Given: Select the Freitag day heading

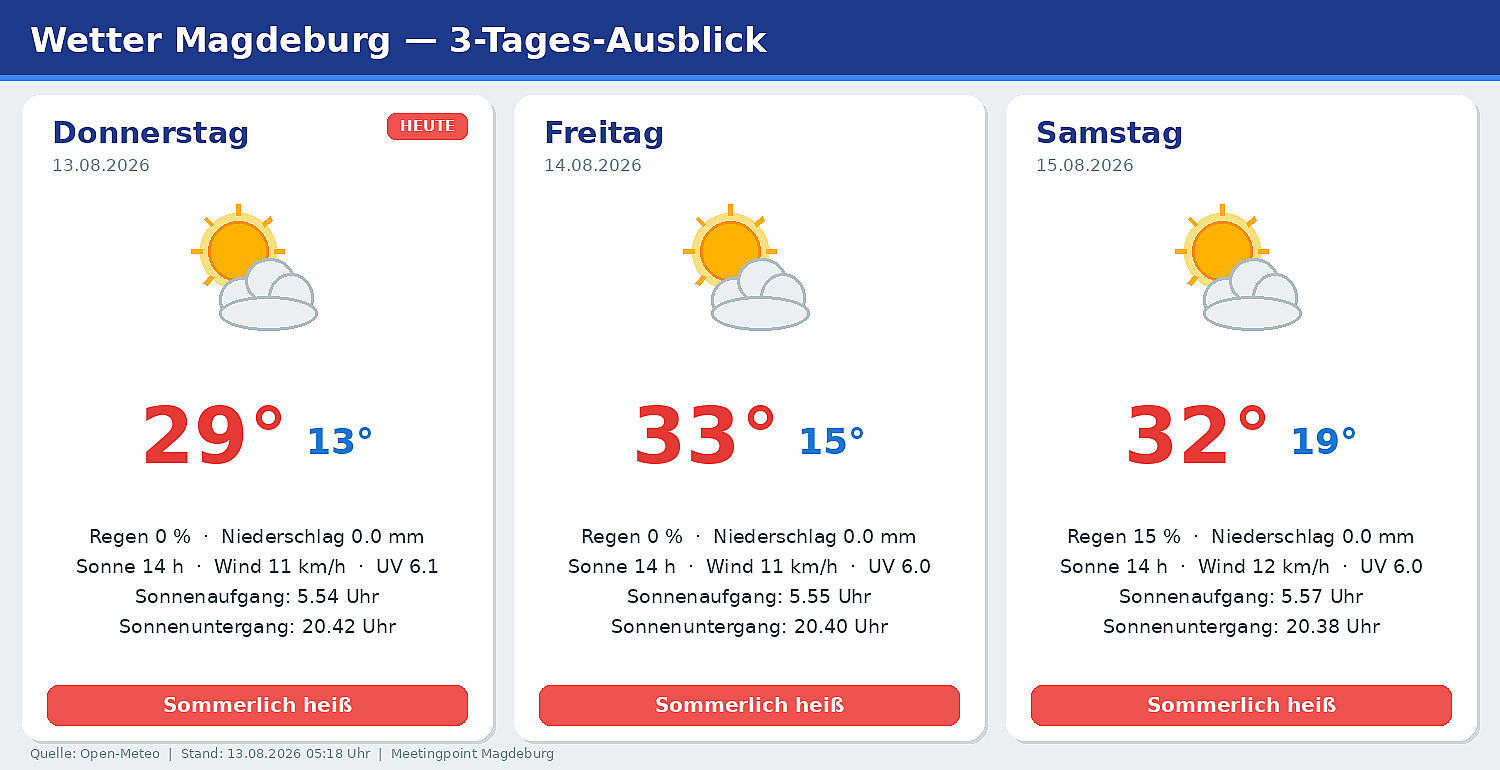Looking at the screenshot, I should tap(604, 133).
